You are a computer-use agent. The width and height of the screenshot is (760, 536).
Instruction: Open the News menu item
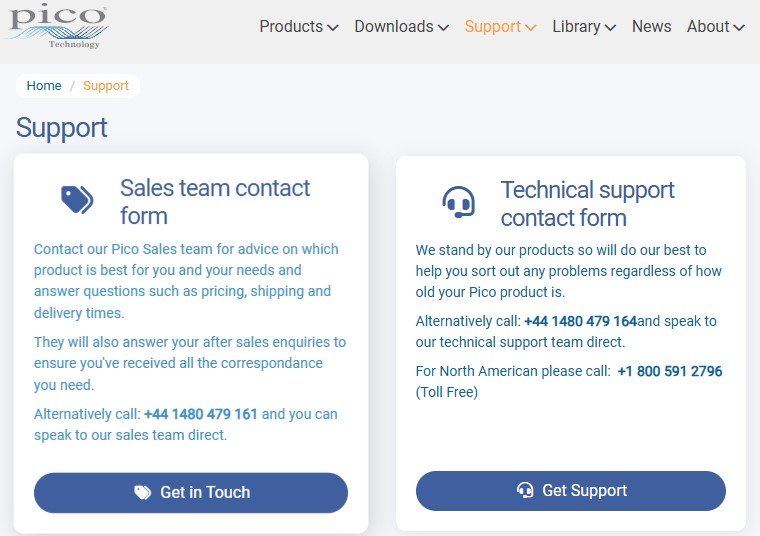651,26
